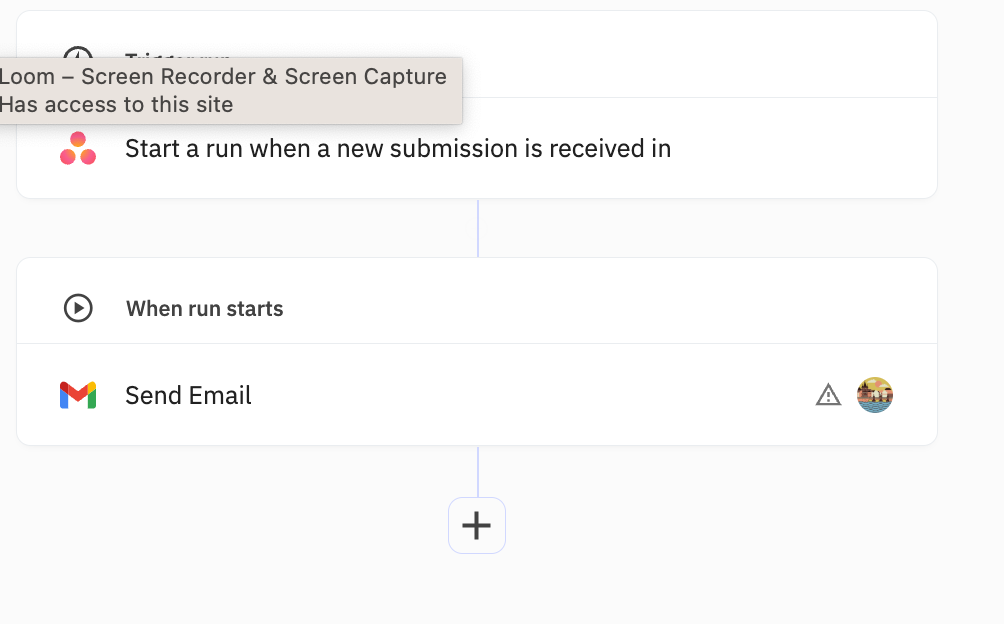Viewport: 1004px width, 624px height.
Task: Click empty space right of the trigger text
Action: 800,149
